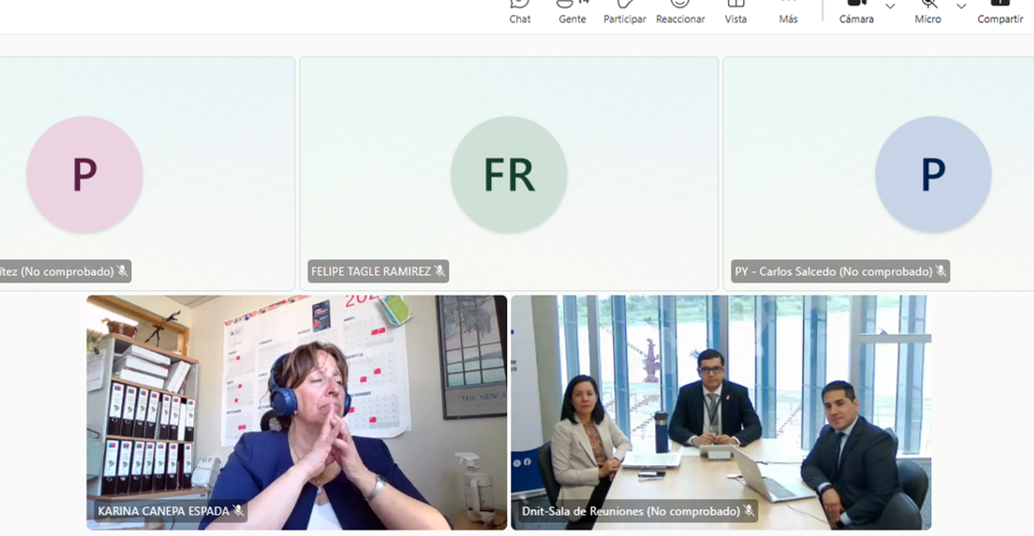Select Carlos Salcedo's blue P avatar
Viewport: 1034px width, 536px height.
click(x=932, y=174)
